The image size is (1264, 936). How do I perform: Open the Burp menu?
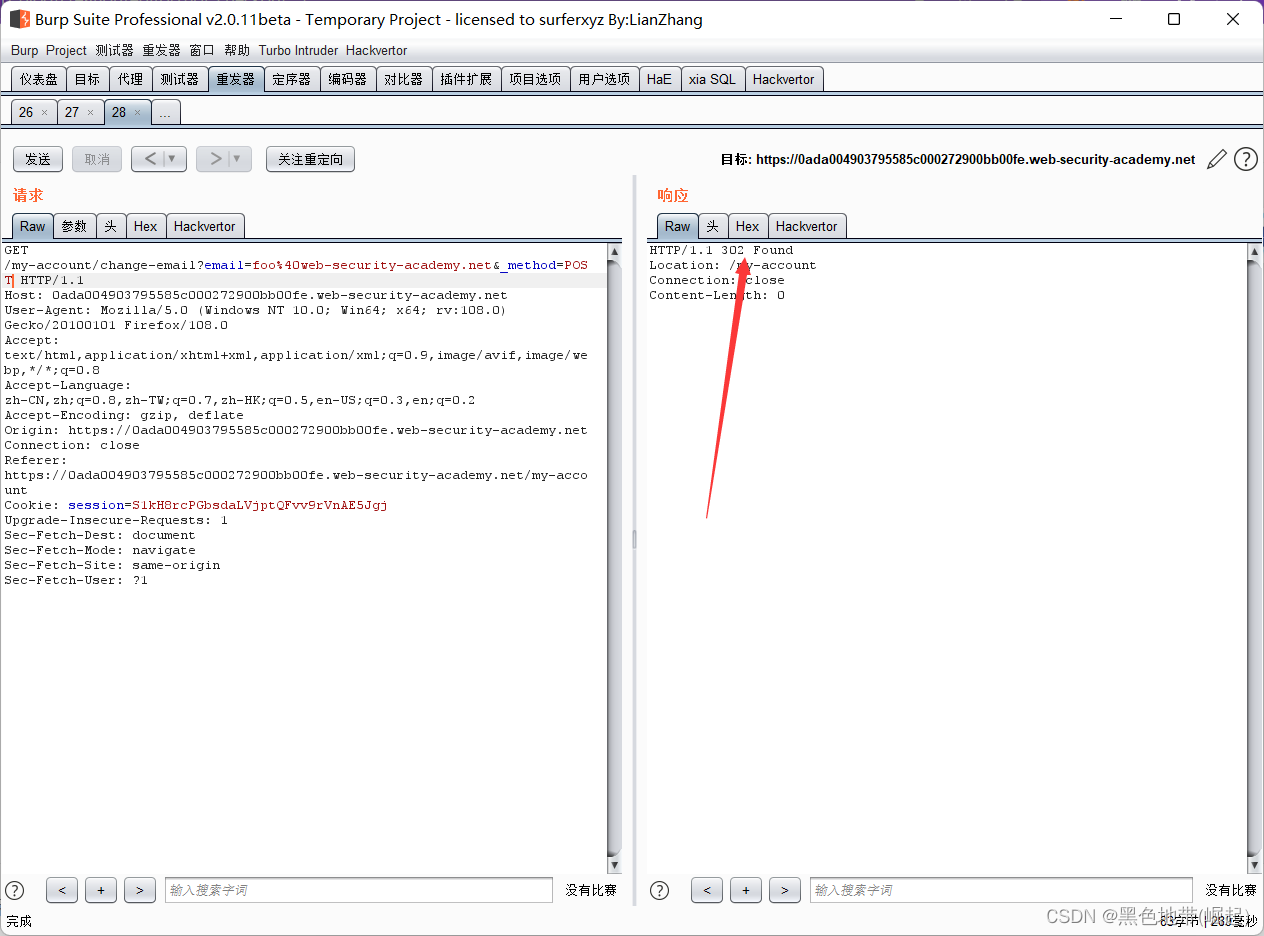click(24, 50)
